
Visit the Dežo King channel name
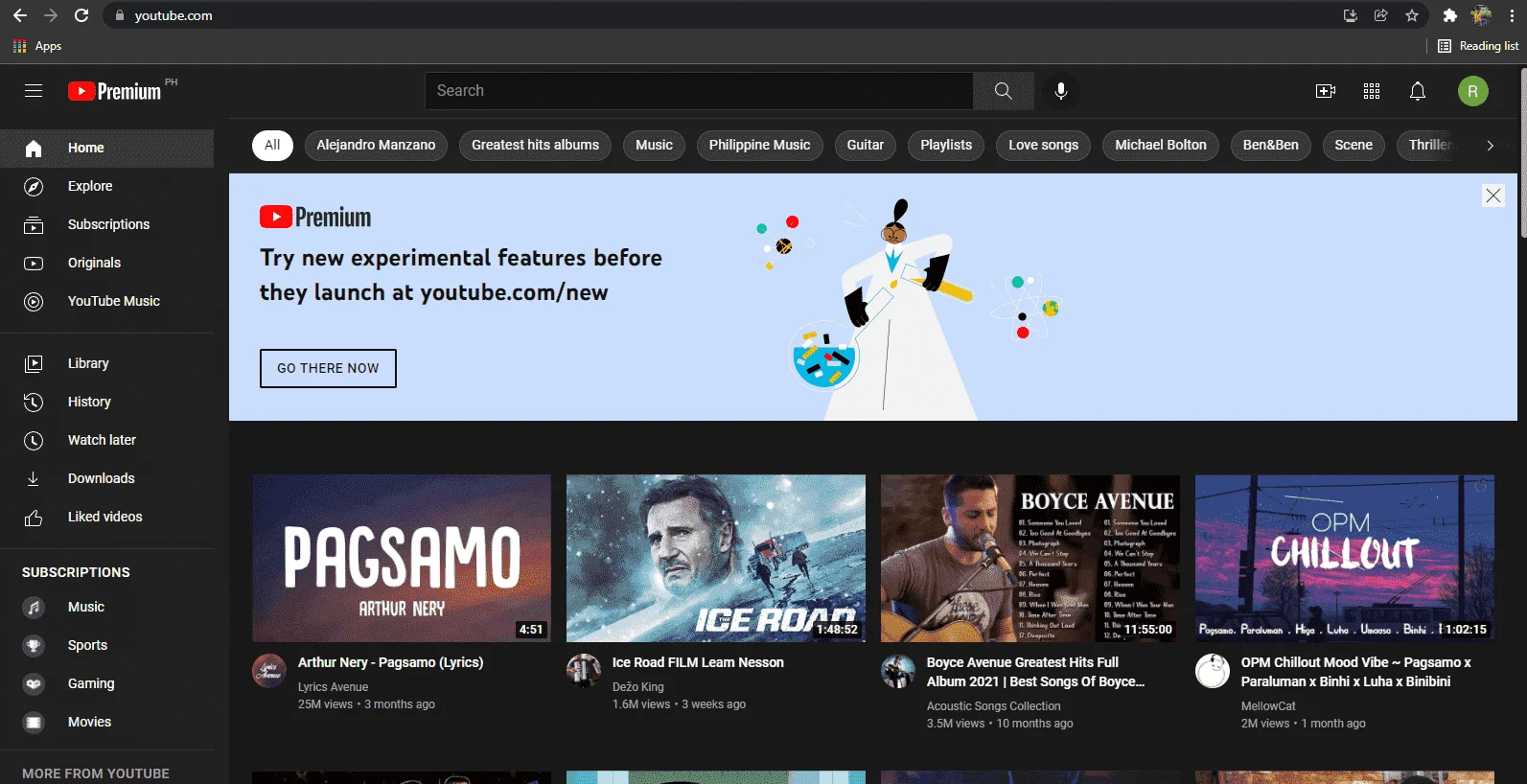pos(638,687)
